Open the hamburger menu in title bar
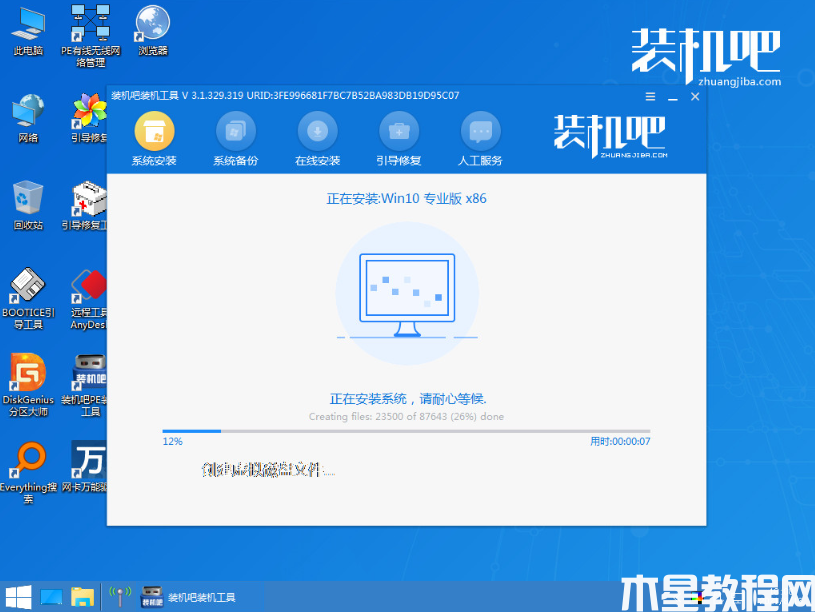This screenshot has height=612, width=816. tap(650, 96)
